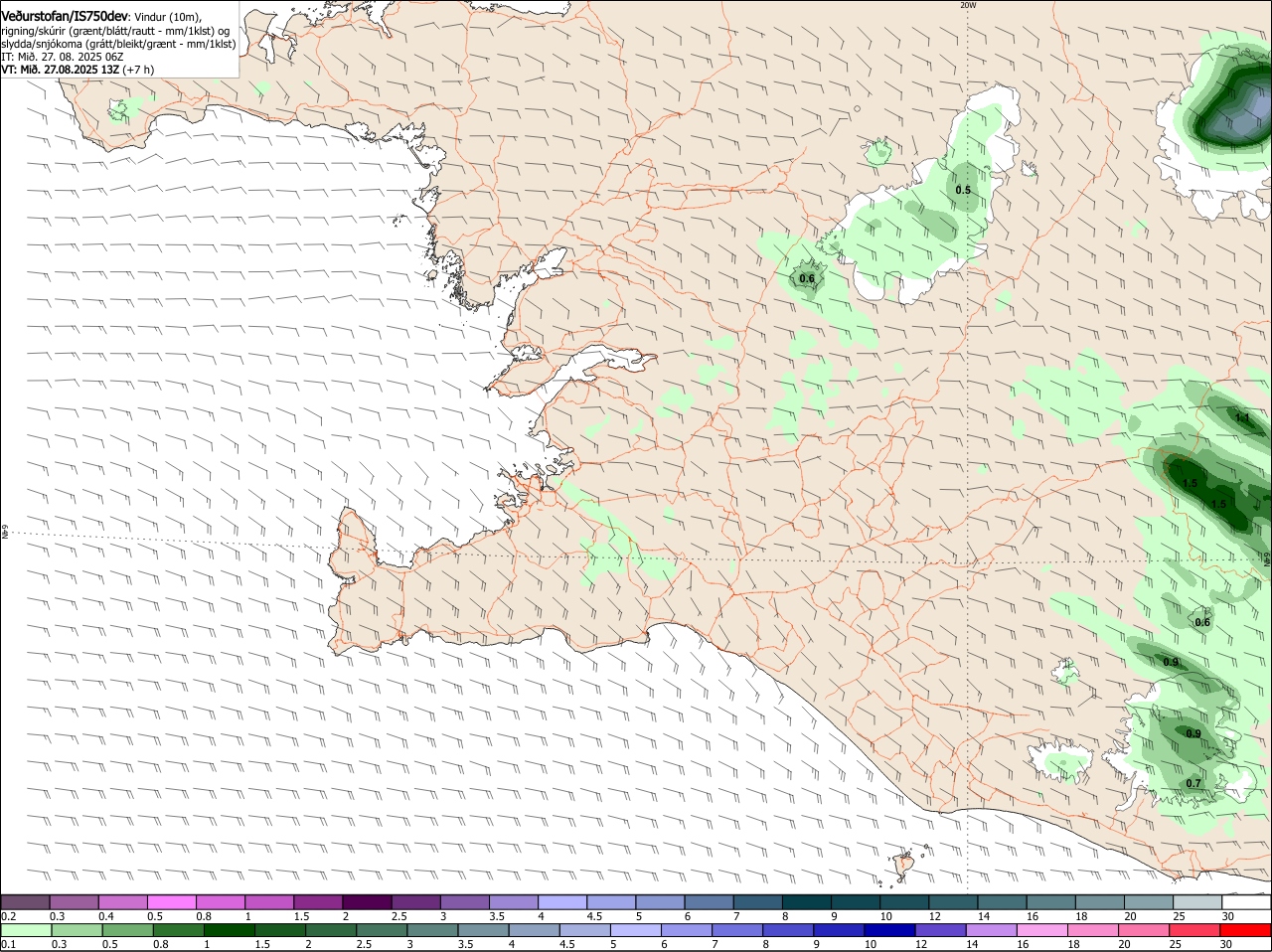
Task: Select the purple 12 swatch in lower legend row
Action: click(940, 930)
